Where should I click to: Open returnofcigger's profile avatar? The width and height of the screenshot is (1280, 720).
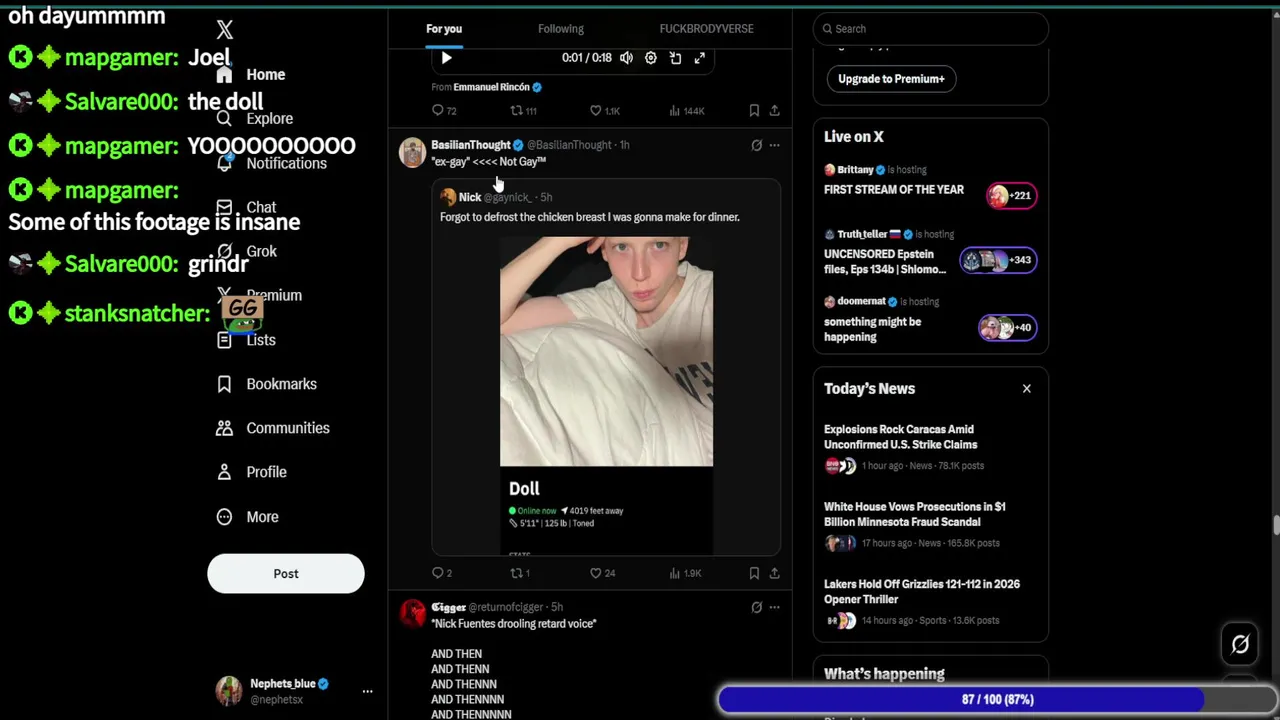pyautogui.click(x=412, y=613)
